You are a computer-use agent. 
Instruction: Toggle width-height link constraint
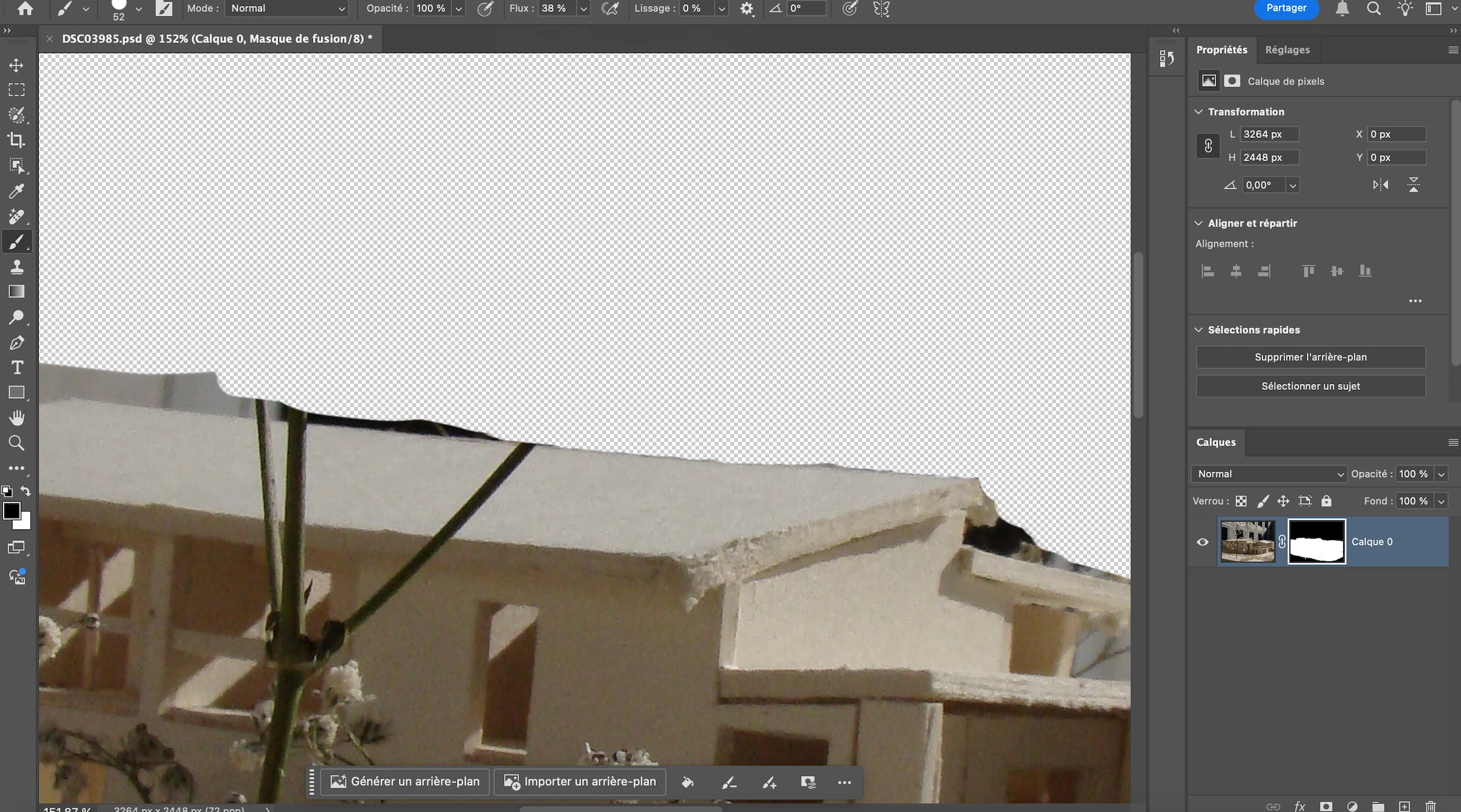tap(1208, 146)
